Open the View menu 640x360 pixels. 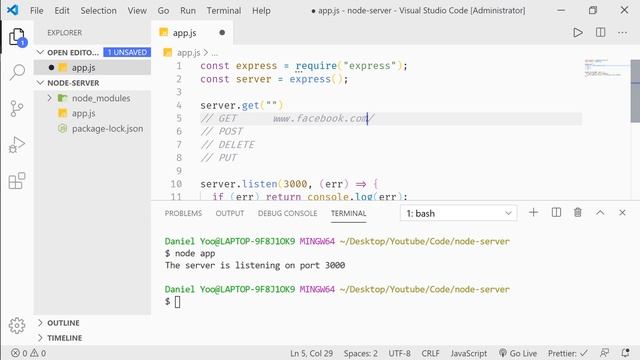click(x=137, y=11)
